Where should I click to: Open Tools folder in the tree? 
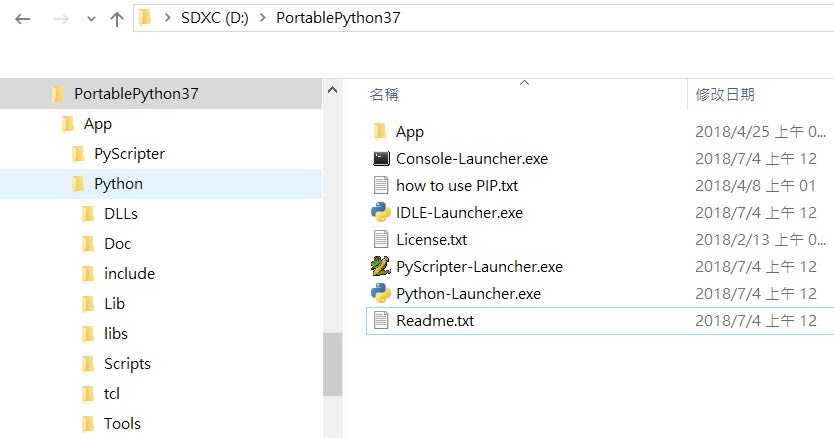[x=122, y=424]
